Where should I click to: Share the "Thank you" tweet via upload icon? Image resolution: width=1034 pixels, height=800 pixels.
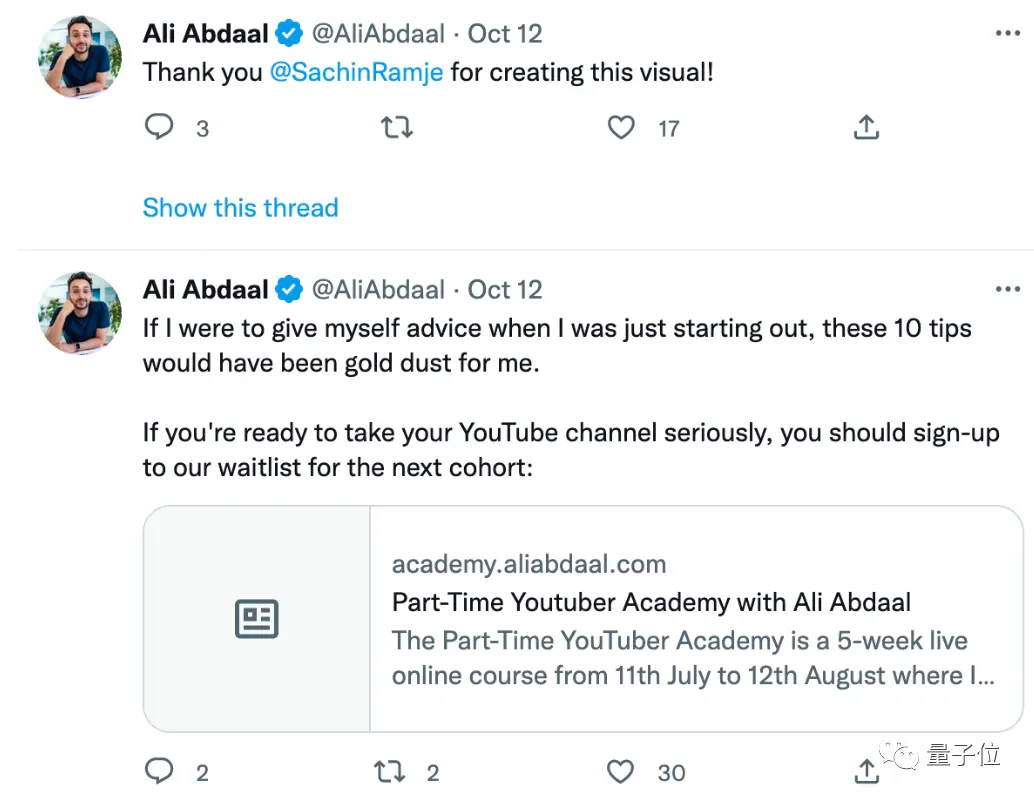[x=867, y=127]
